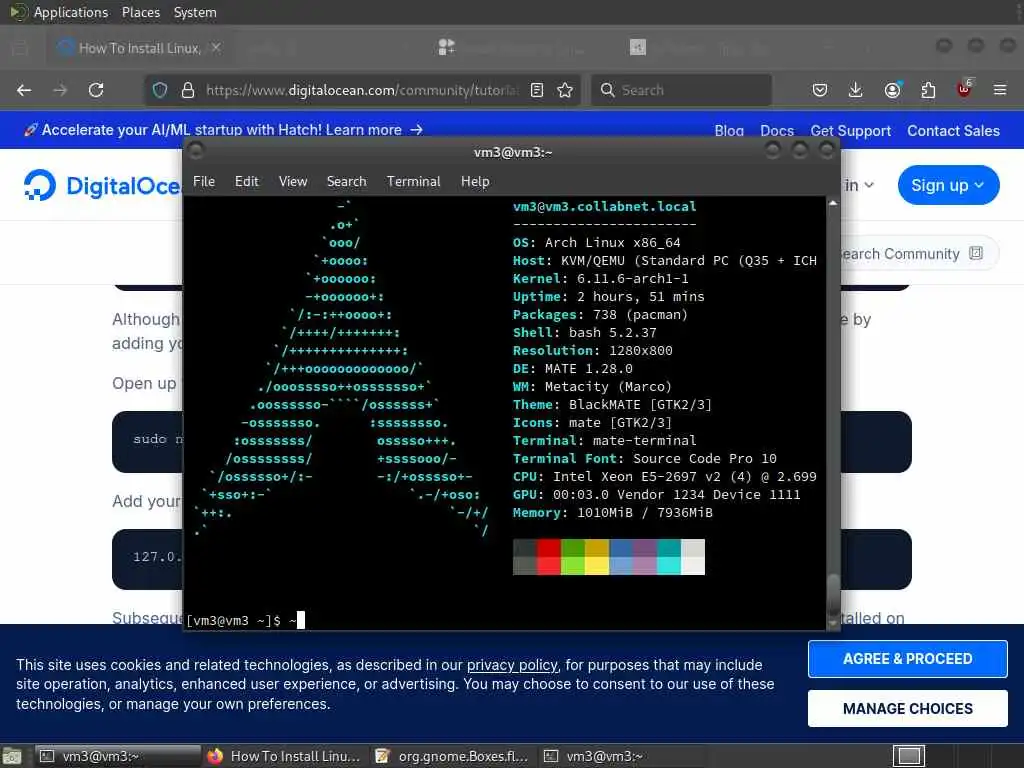Click the "Memory: 1010MiB / 7936MiB" line
This screenshot has width=1024, height=768.
613,513
